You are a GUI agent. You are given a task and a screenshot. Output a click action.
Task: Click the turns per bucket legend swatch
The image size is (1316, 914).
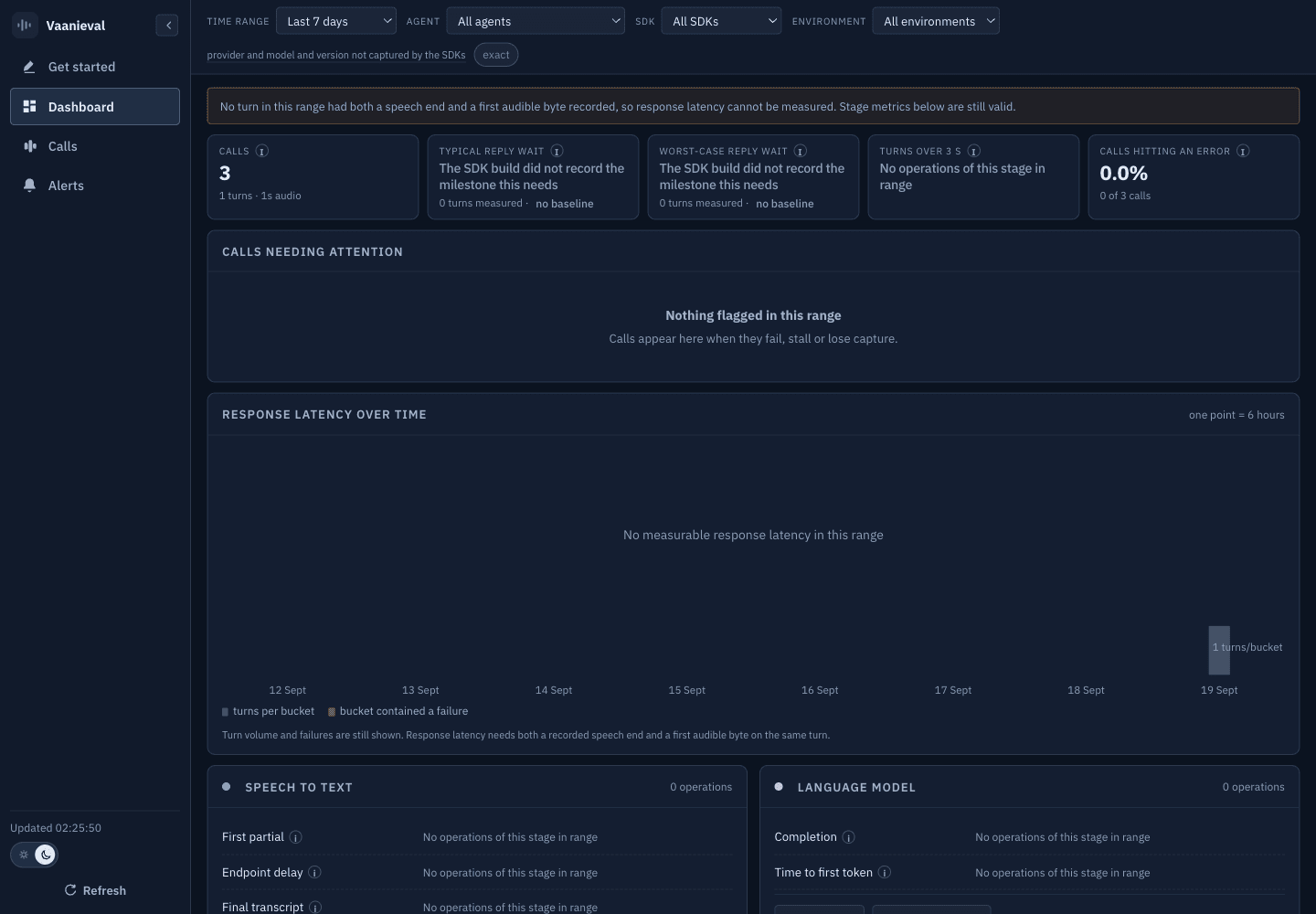click(225, 712)
